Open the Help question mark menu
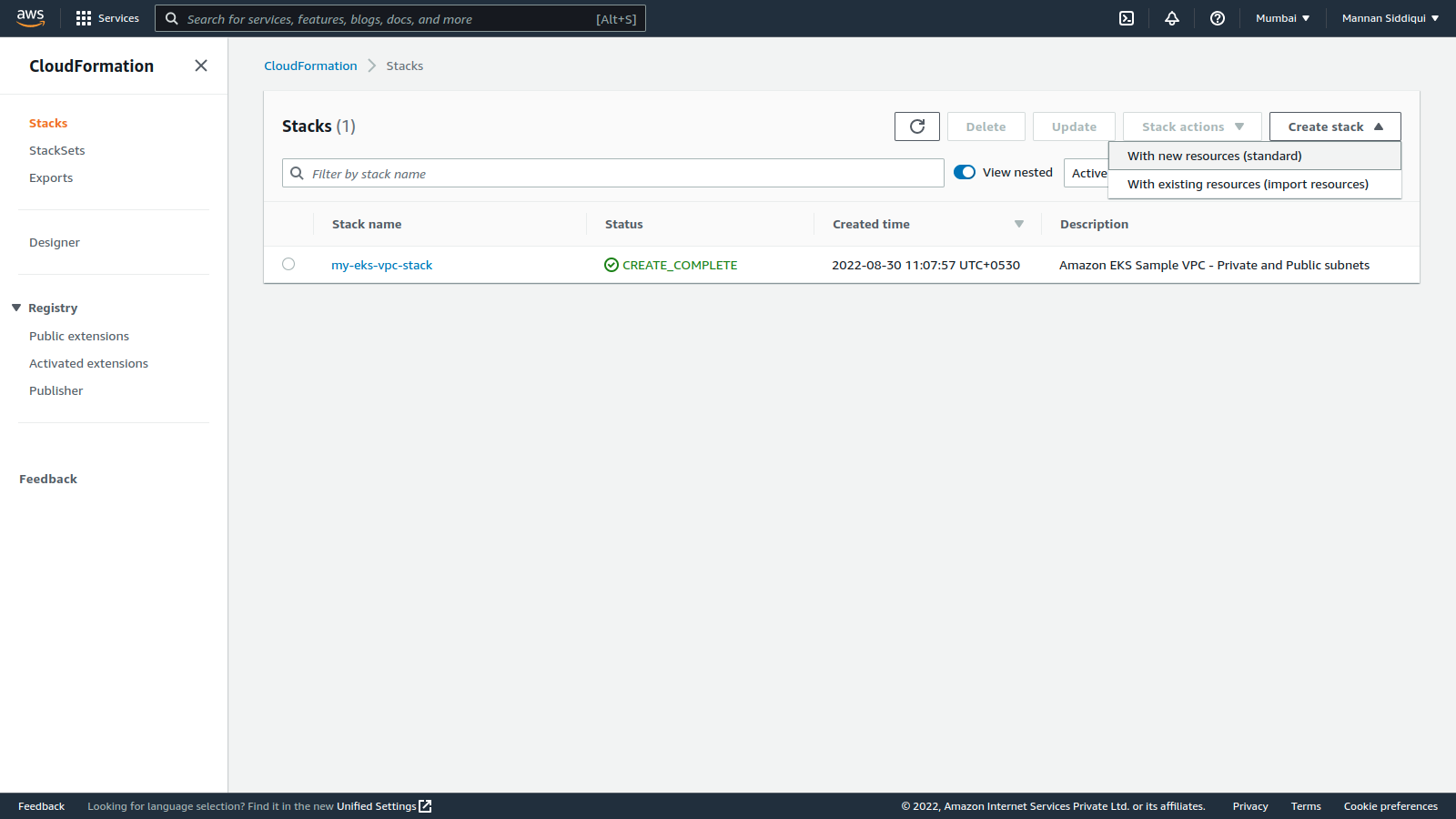 tap(1217, 18)
